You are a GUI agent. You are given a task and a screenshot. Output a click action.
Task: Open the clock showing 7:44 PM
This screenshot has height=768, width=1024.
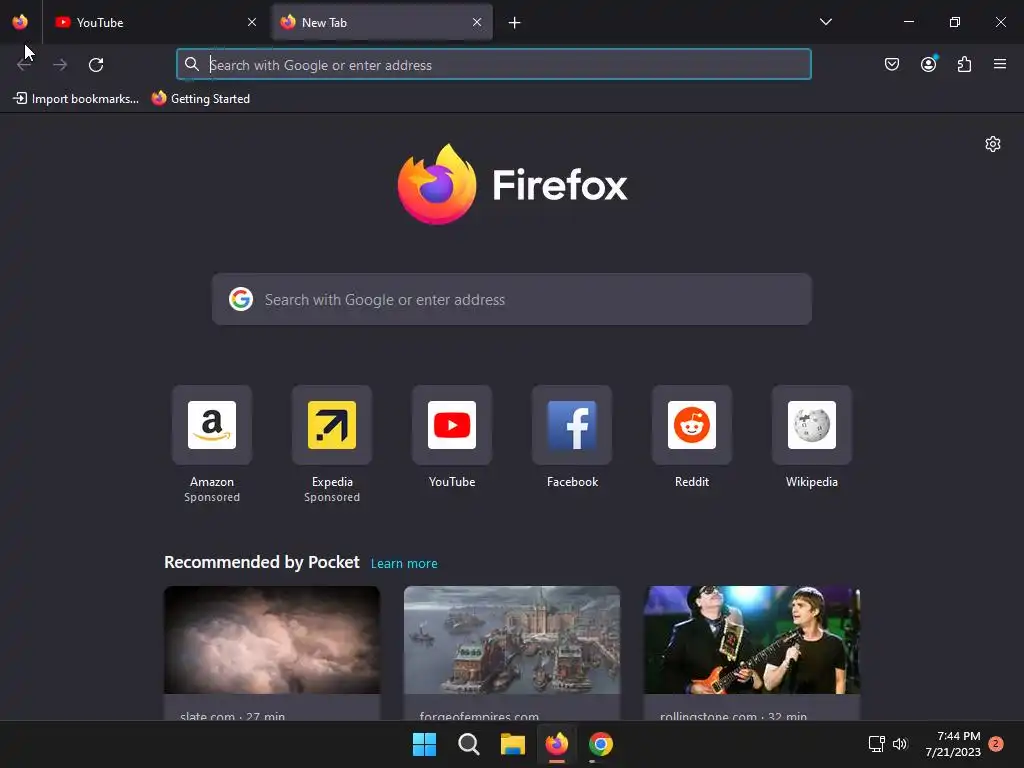tap(953, 744)
